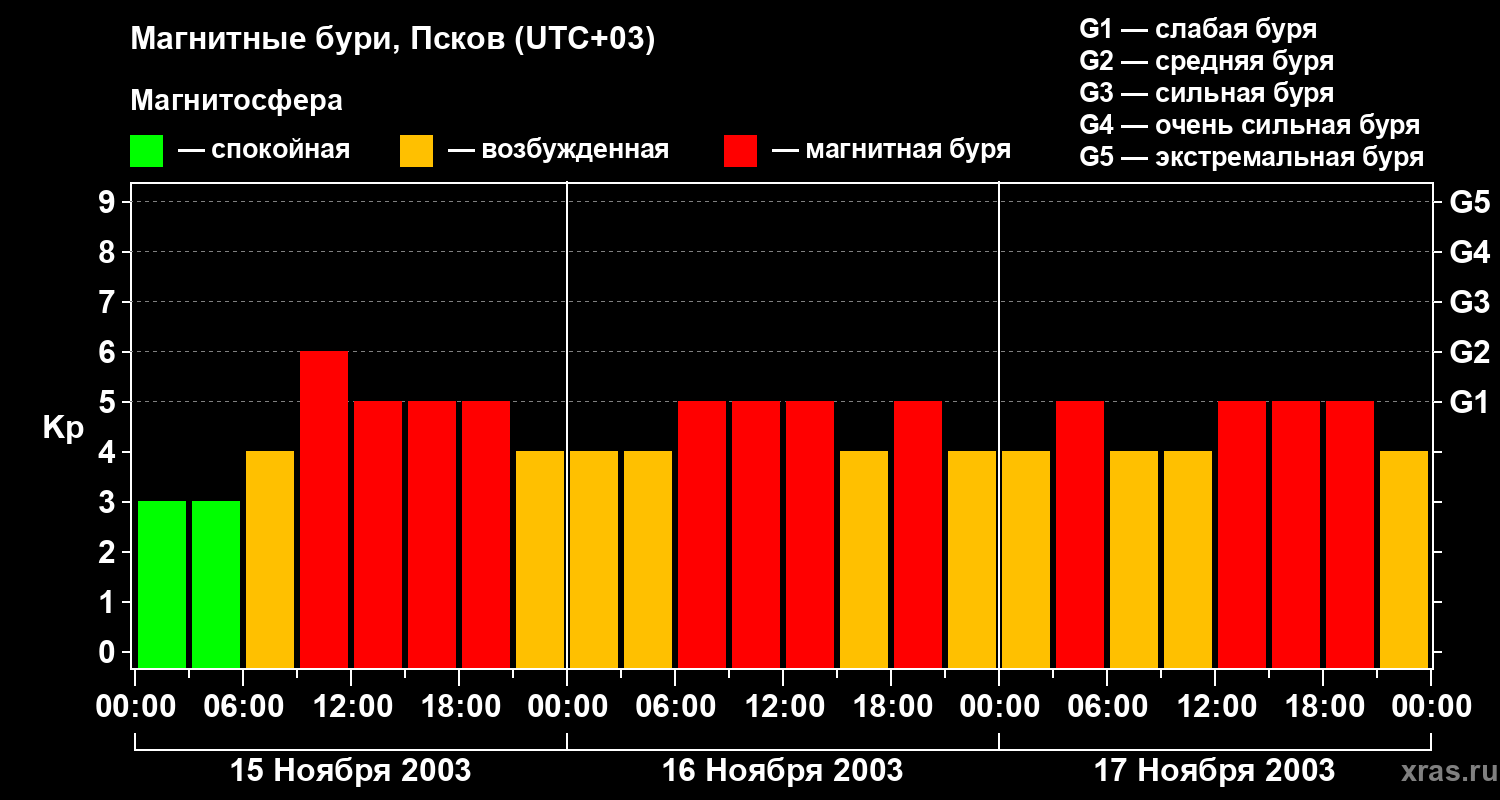1500x800 pixels.
Task: Click the '15 Ноября 2003' date label
Action: tap(351, 770)
